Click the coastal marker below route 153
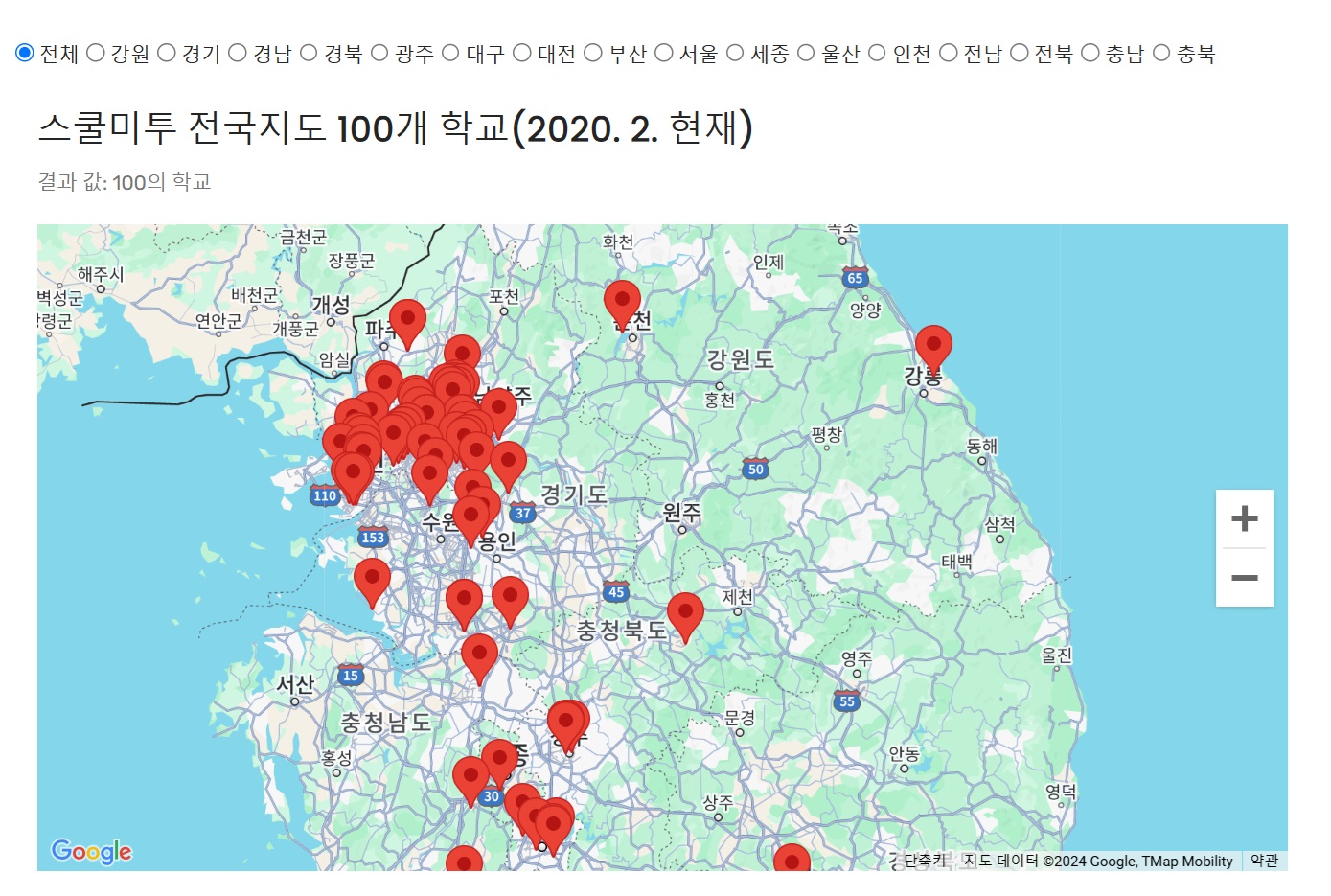The width and height of the screenshot is (1331, 896). coord(372,580)
